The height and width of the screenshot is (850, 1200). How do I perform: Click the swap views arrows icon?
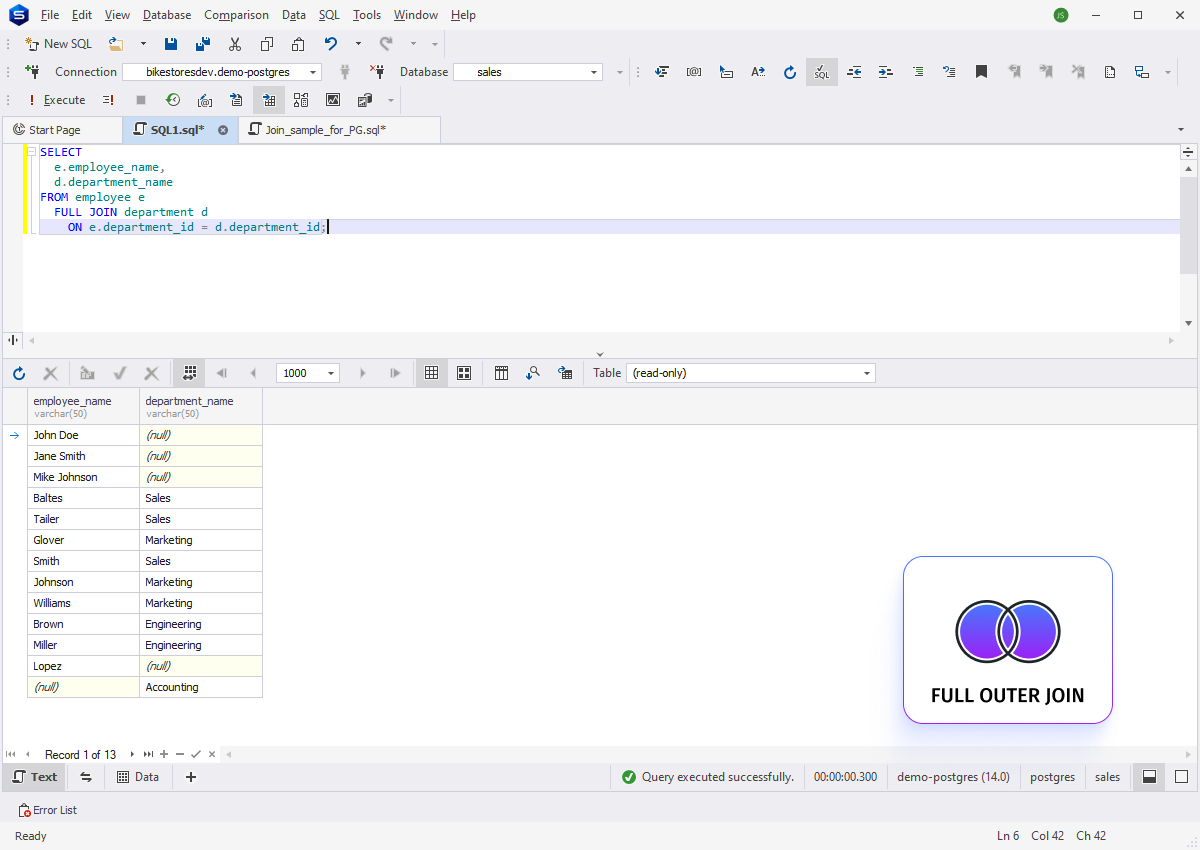tap(86, 777)
